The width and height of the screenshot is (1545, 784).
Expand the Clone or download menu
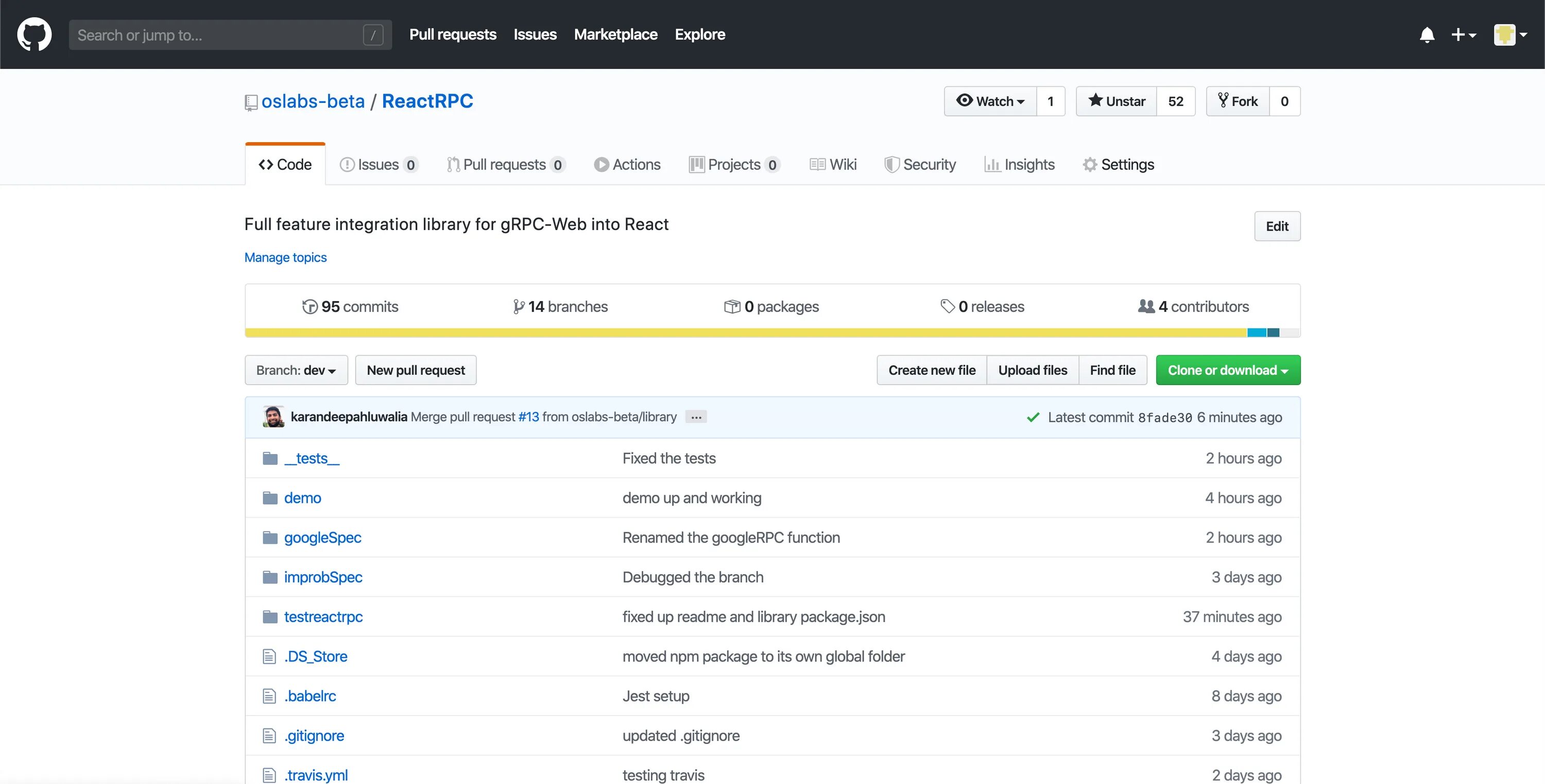coord(1228,370)
